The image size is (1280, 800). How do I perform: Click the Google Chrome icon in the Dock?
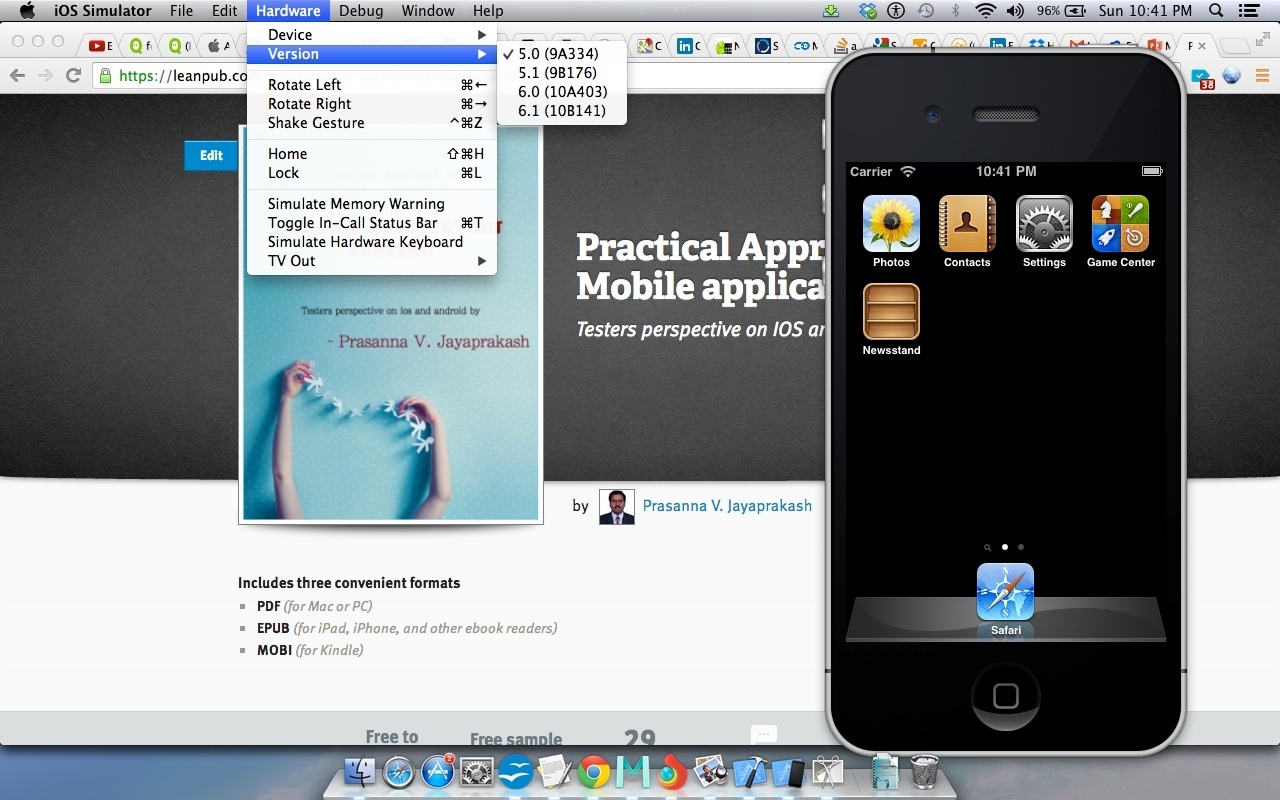tap(593, 773)
